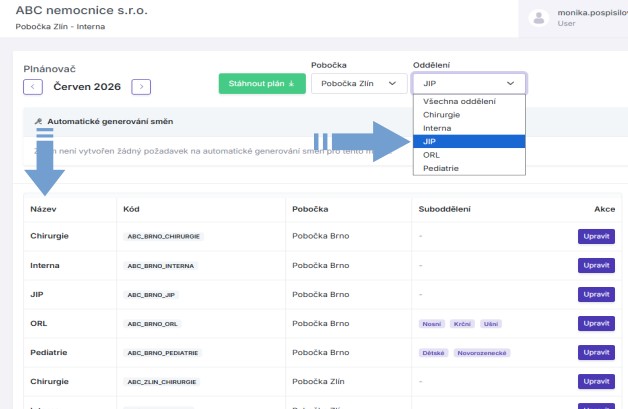Image resolution: width=628 pixels, height=409 pixels.
Task: Collapse the Oddělení JIP dropdown
Action: [469, 83]
